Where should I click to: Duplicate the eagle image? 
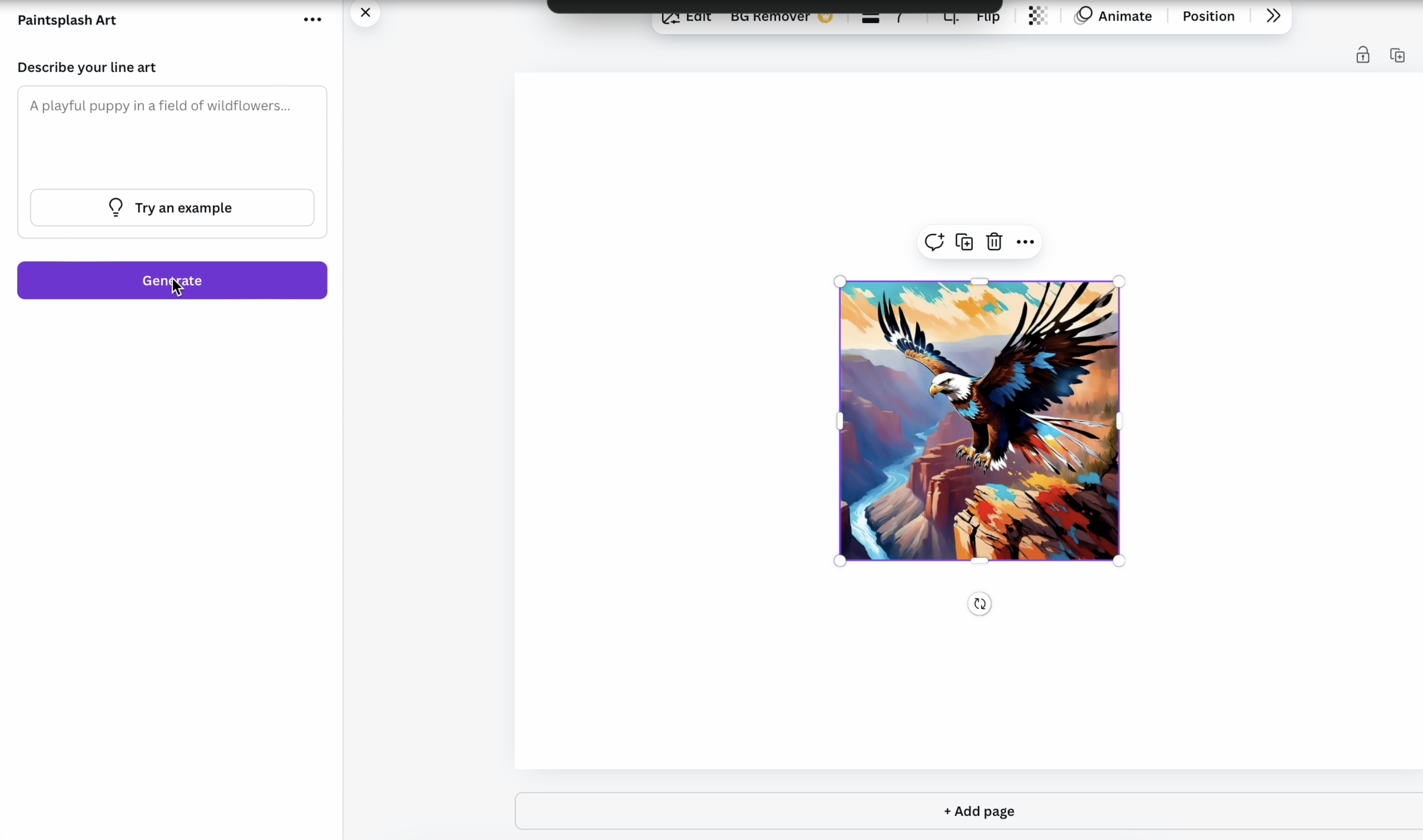[x=964, y=242]
